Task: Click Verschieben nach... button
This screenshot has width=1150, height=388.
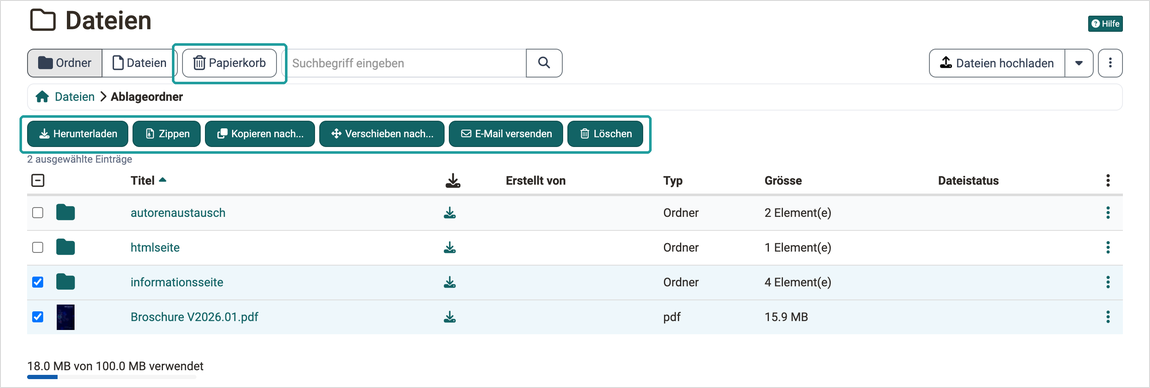Action: tap(381, 134)
